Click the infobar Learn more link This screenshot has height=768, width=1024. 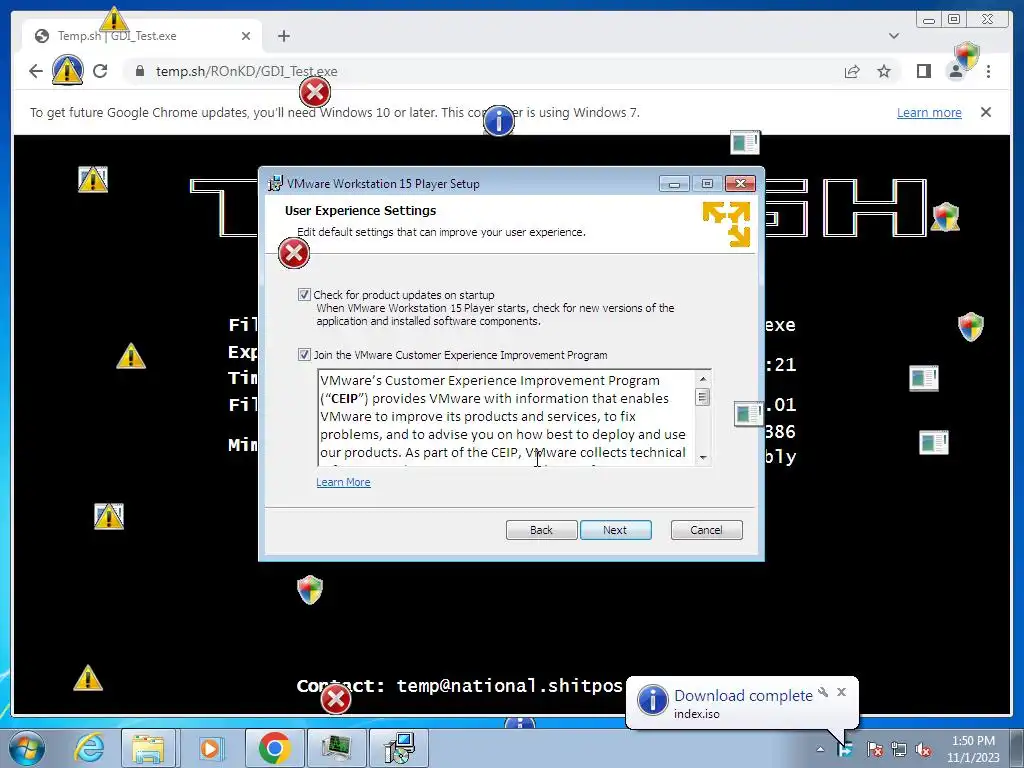pos(929,112)
